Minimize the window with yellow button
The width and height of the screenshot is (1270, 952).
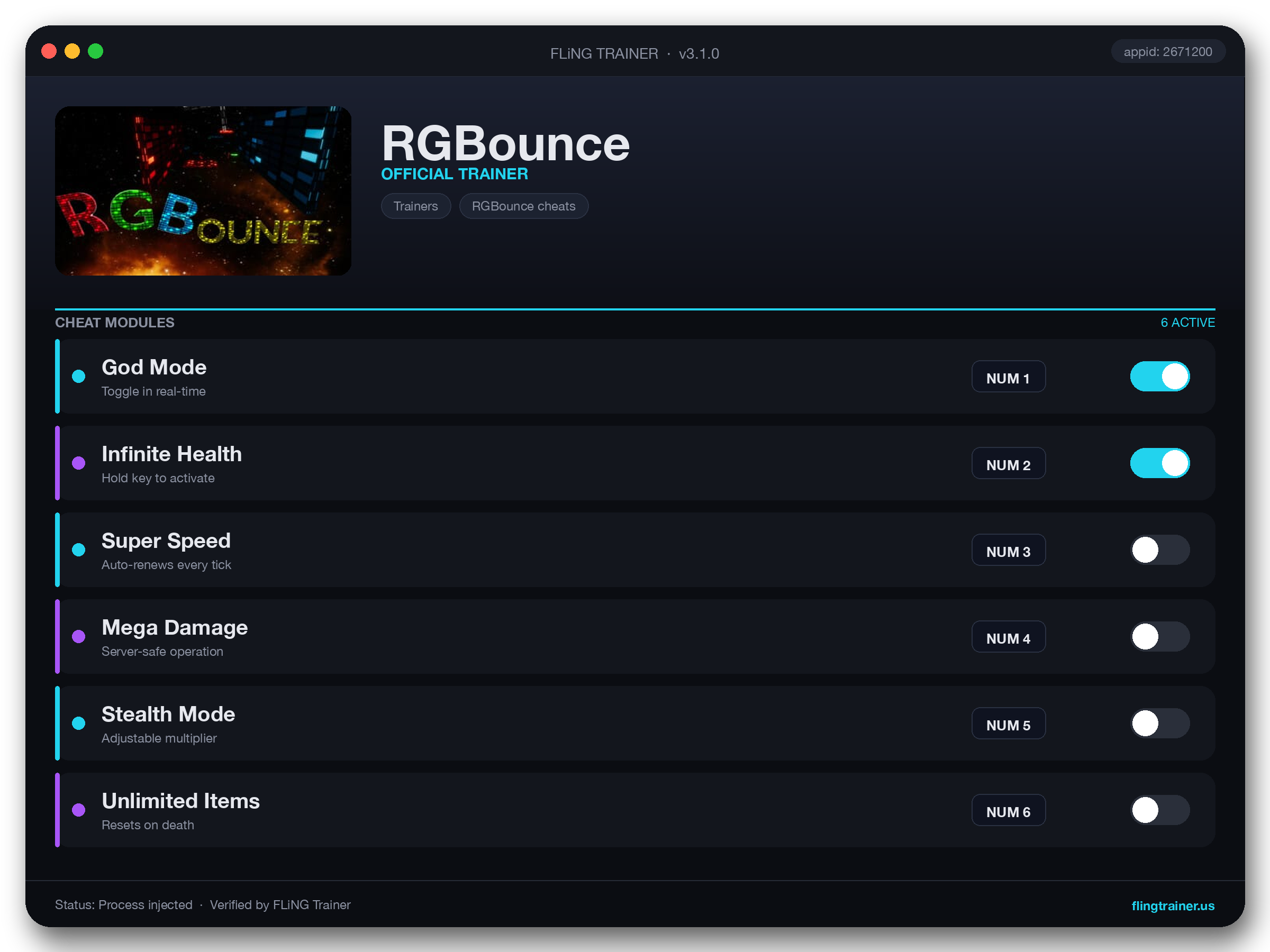tap(72, 51)
